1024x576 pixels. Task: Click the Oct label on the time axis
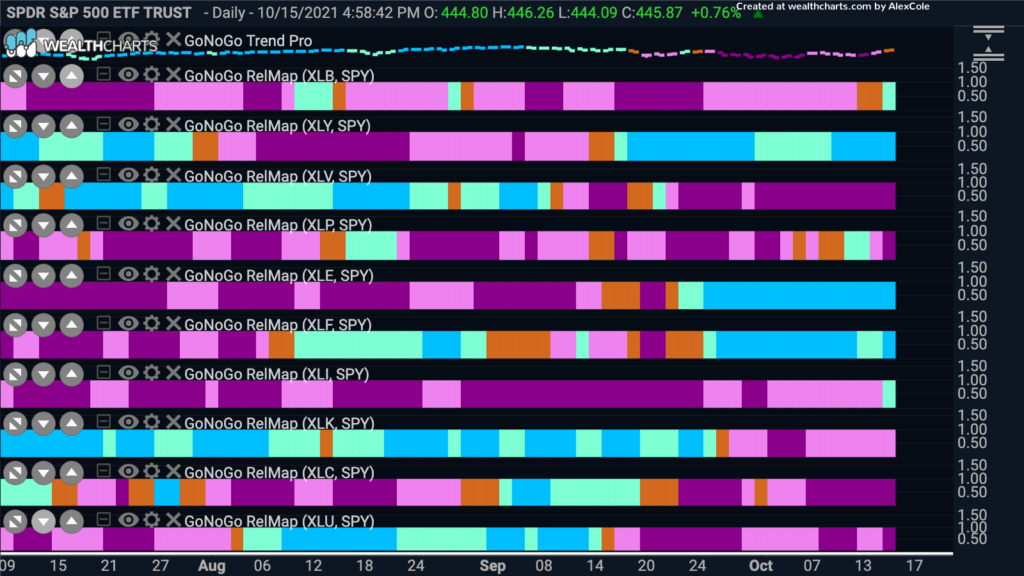click(761, 566)
